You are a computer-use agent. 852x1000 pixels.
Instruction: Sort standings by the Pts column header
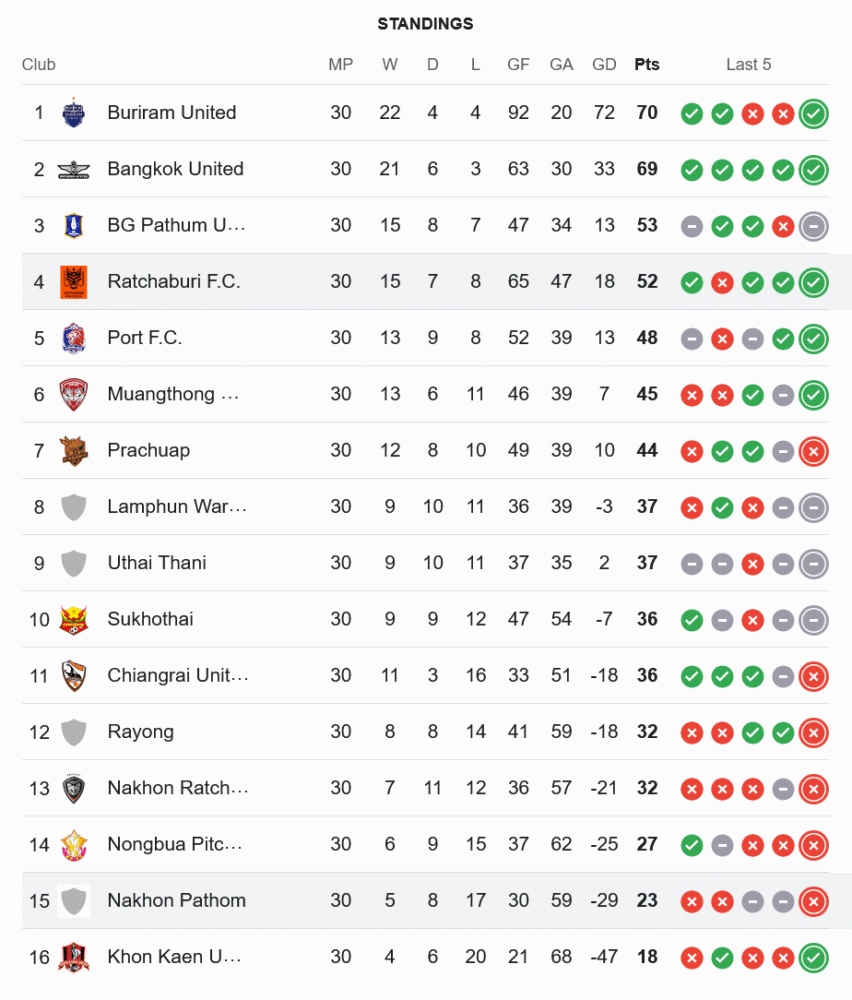[x=647, y=65]
